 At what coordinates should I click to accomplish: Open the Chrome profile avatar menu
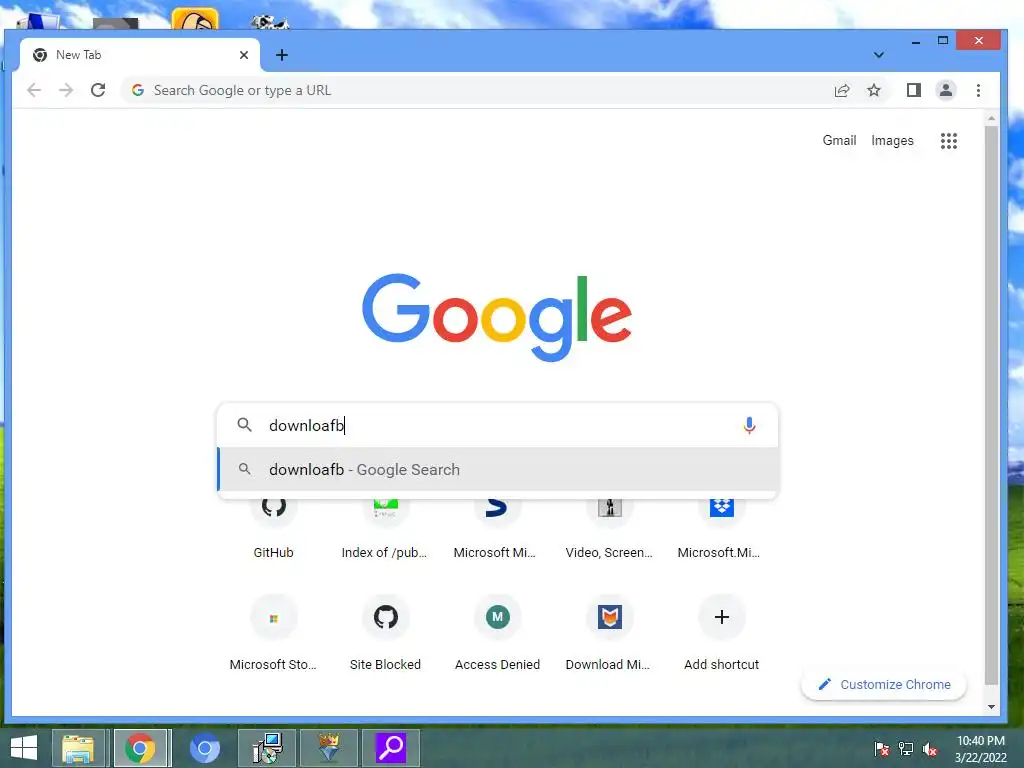pos(946,90)
